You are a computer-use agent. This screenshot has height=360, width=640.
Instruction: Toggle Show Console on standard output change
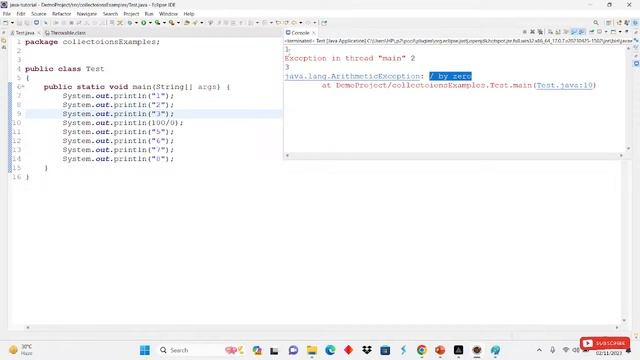574,32
